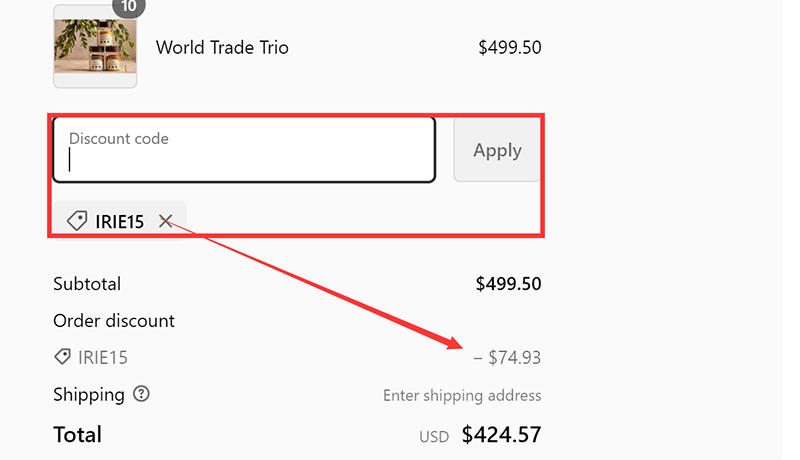
Task: Click the Shipping label
Action: tap(89, 394)
